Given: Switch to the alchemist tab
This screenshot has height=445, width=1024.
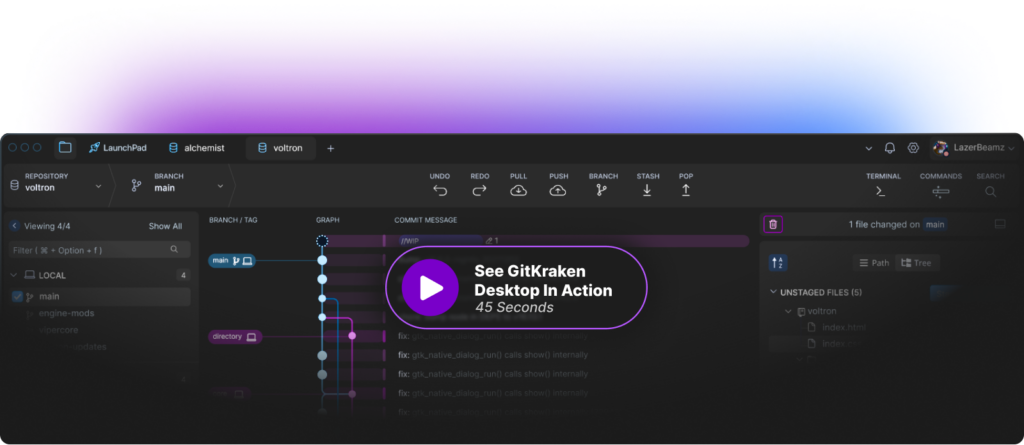Looking at the screenshot, I should pyautogui.click(x=197, y=148).
